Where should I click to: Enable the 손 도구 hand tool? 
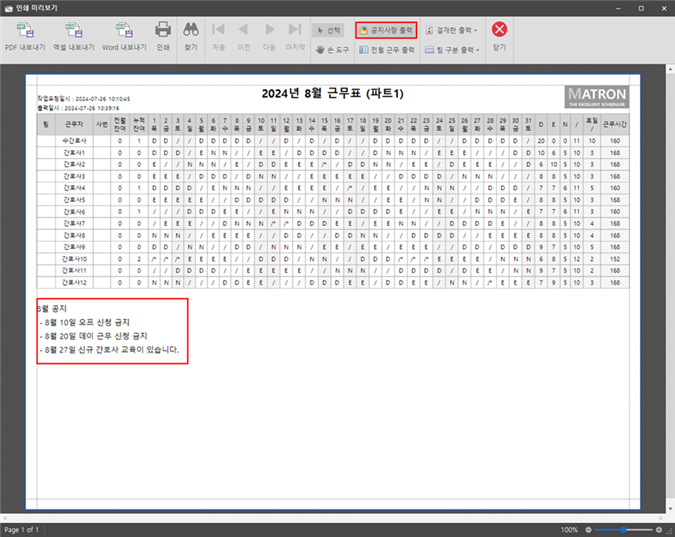pyautogui.click(x=331, y=48)
